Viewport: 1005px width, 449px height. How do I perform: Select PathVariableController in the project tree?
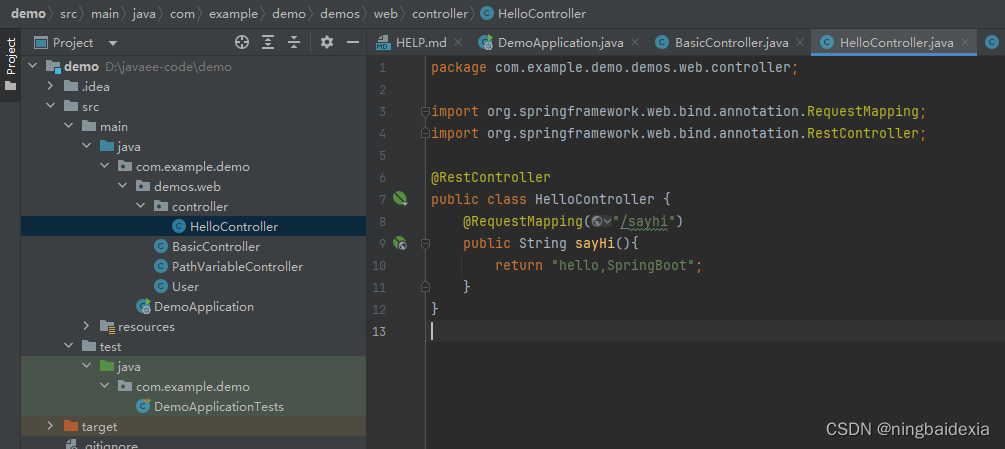(x=237, y=266)
